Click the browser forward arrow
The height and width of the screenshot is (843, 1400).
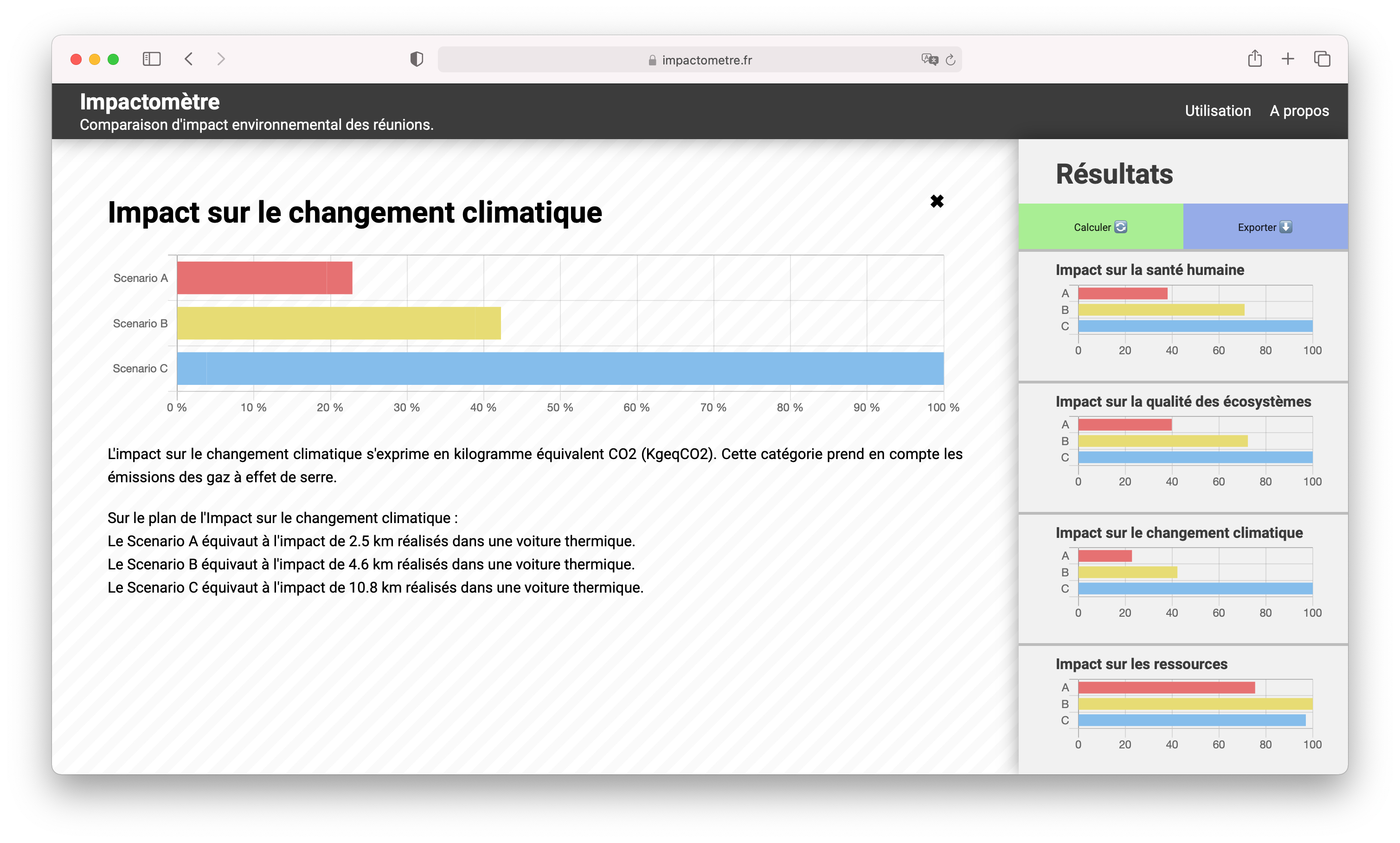221,59
